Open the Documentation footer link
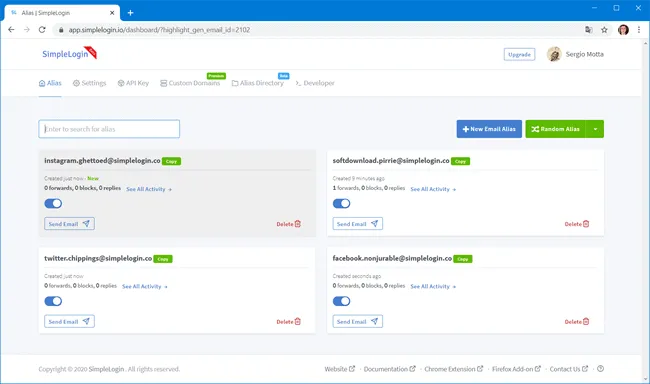Image resolution: width=650 pixels, height=384 pixels. click(390, 369)
